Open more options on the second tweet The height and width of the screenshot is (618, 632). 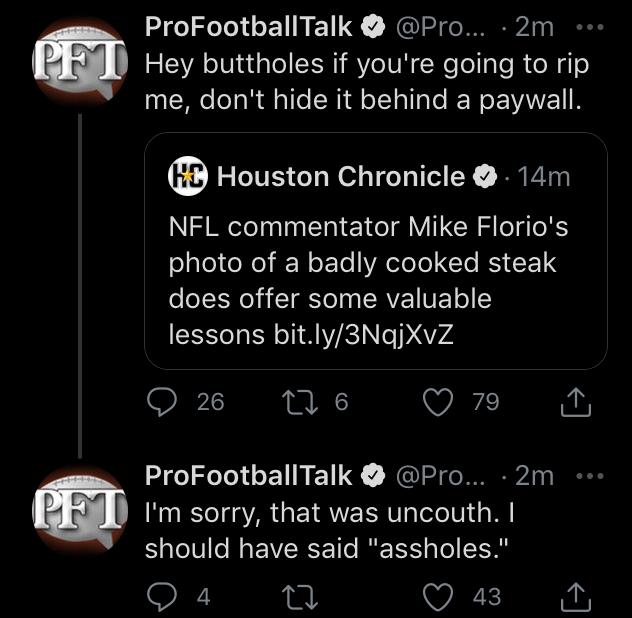(x=590, y=476)
